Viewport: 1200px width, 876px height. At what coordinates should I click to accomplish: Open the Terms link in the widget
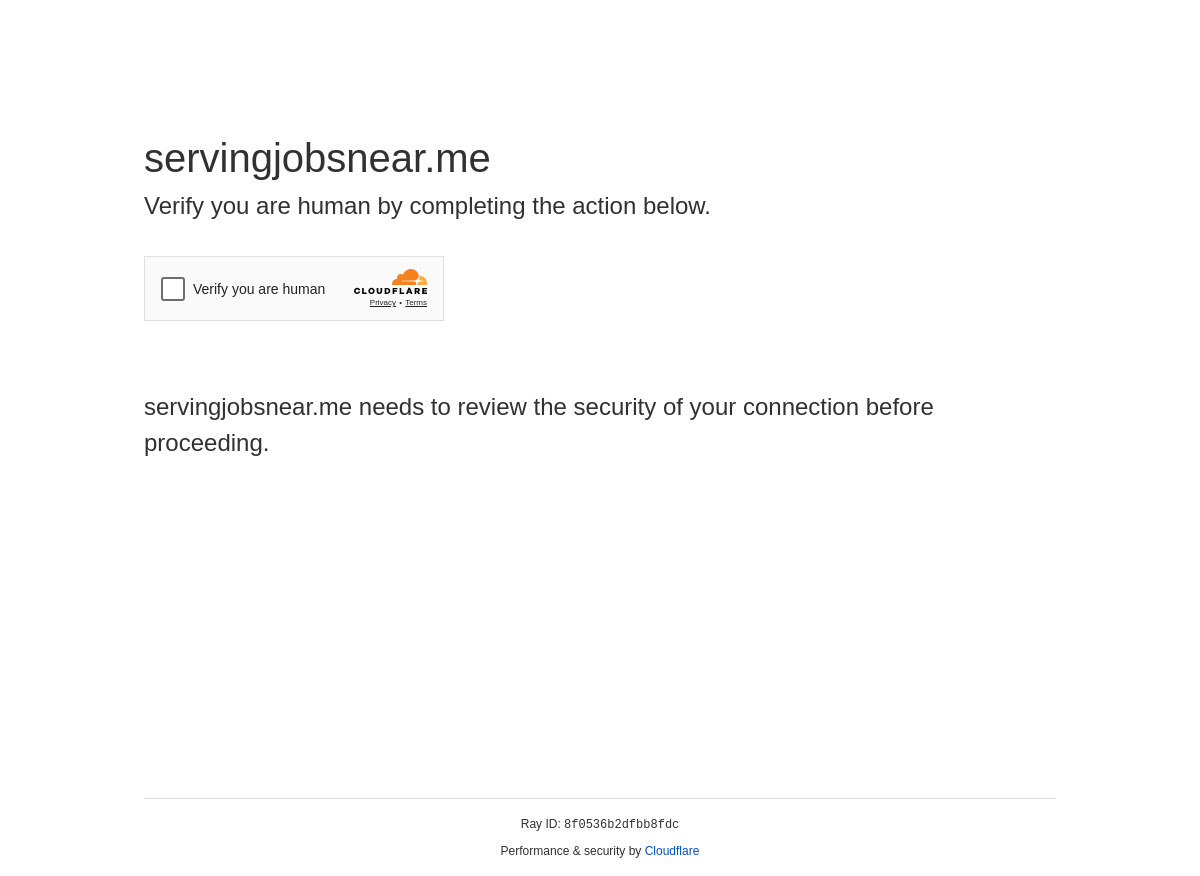point(416,303)
